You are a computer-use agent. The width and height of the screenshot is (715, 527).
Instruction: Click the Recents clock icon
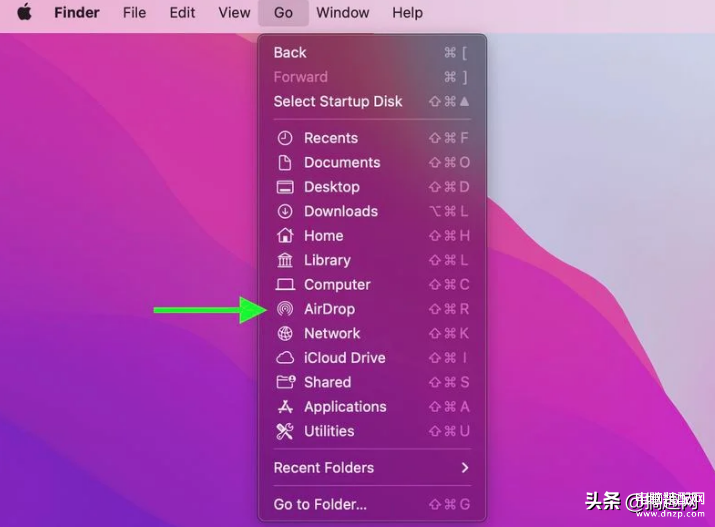pos(285,138)
